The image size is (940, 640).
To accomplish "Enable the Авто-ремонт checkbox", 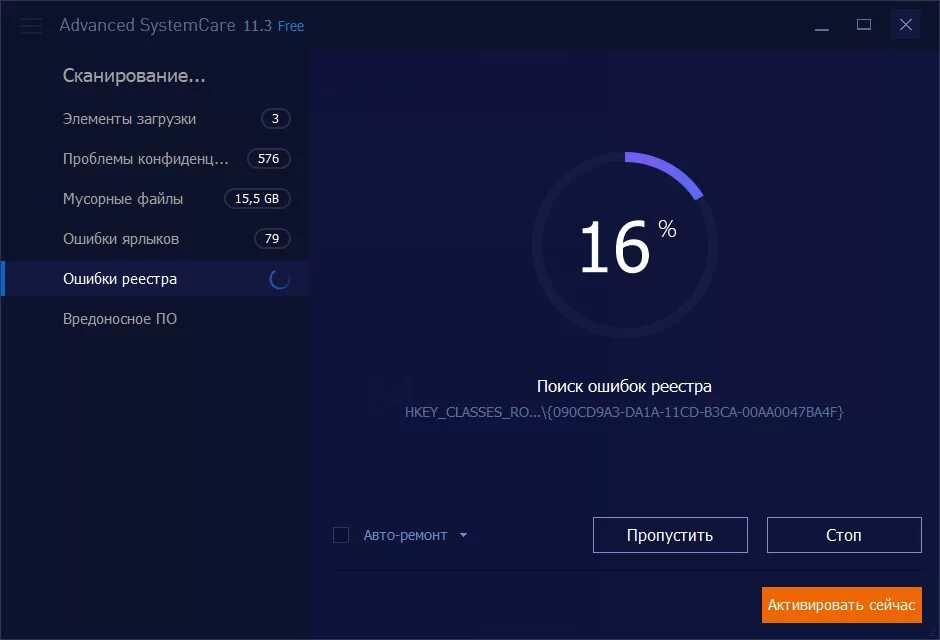I will (x=341, y=535).
